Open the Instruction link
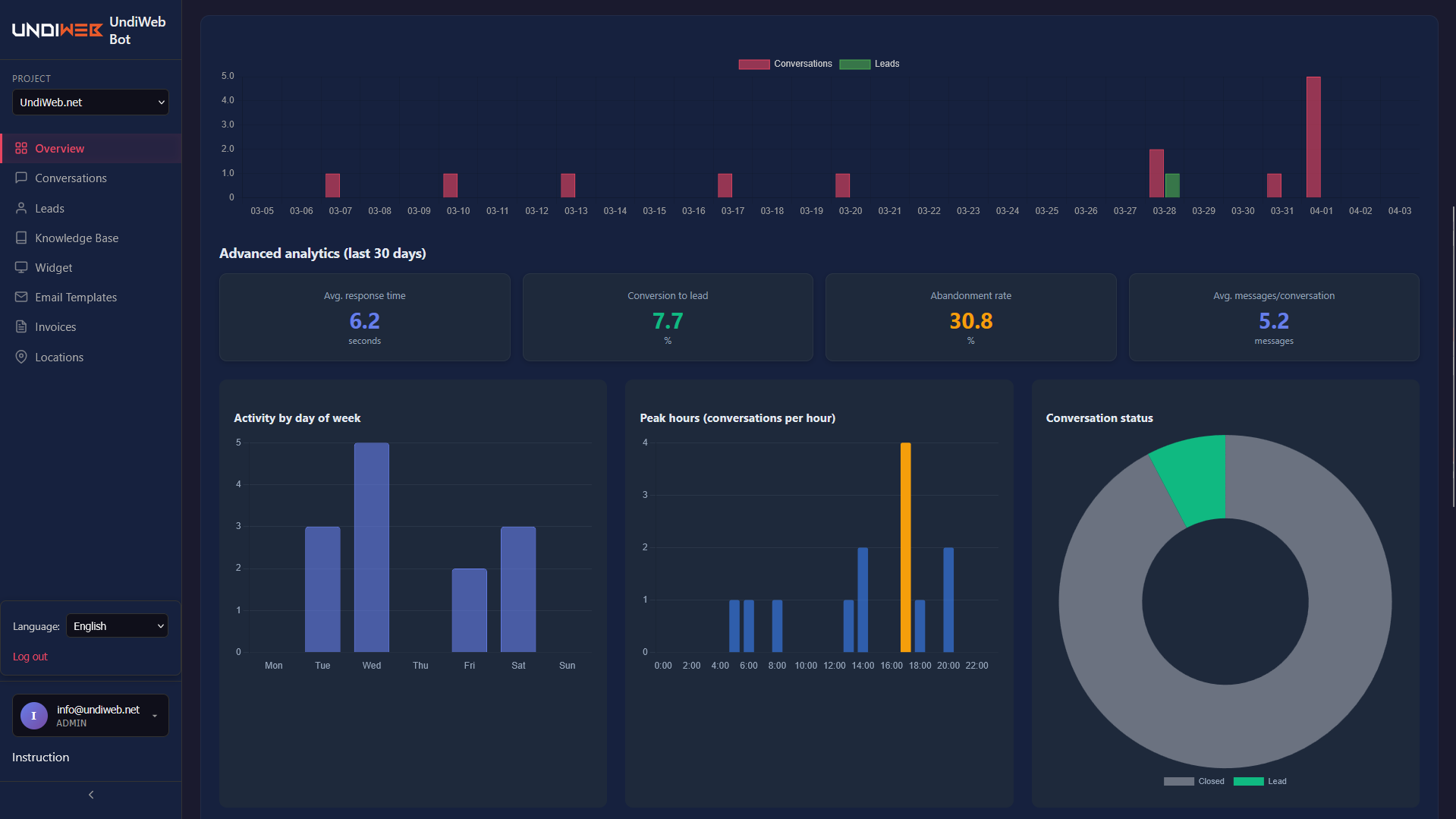1456x819 pixels. [39, 757]
